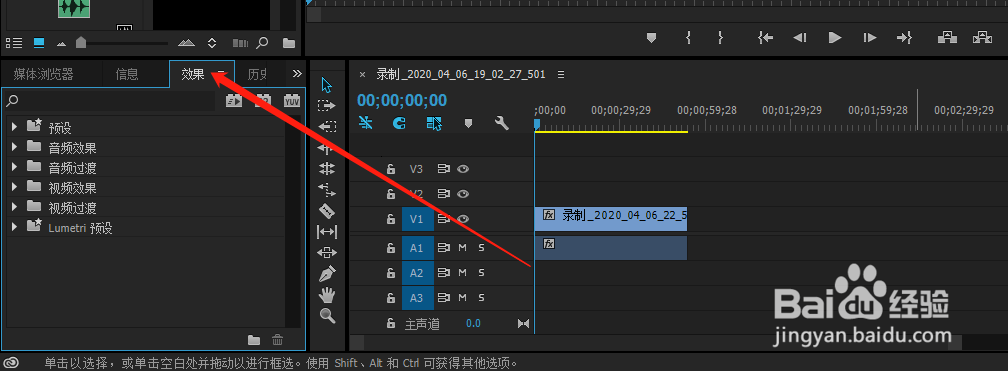
Task: Toggle sync lock on V3
Action: click(x=444, y=169)
